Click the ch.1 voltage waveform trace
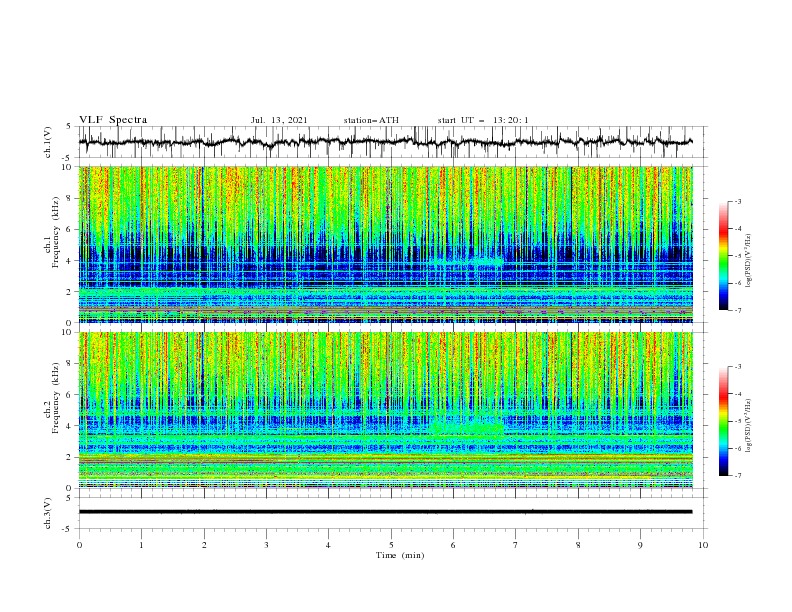The height and width of the screenshot is (612, 792). 385,142
